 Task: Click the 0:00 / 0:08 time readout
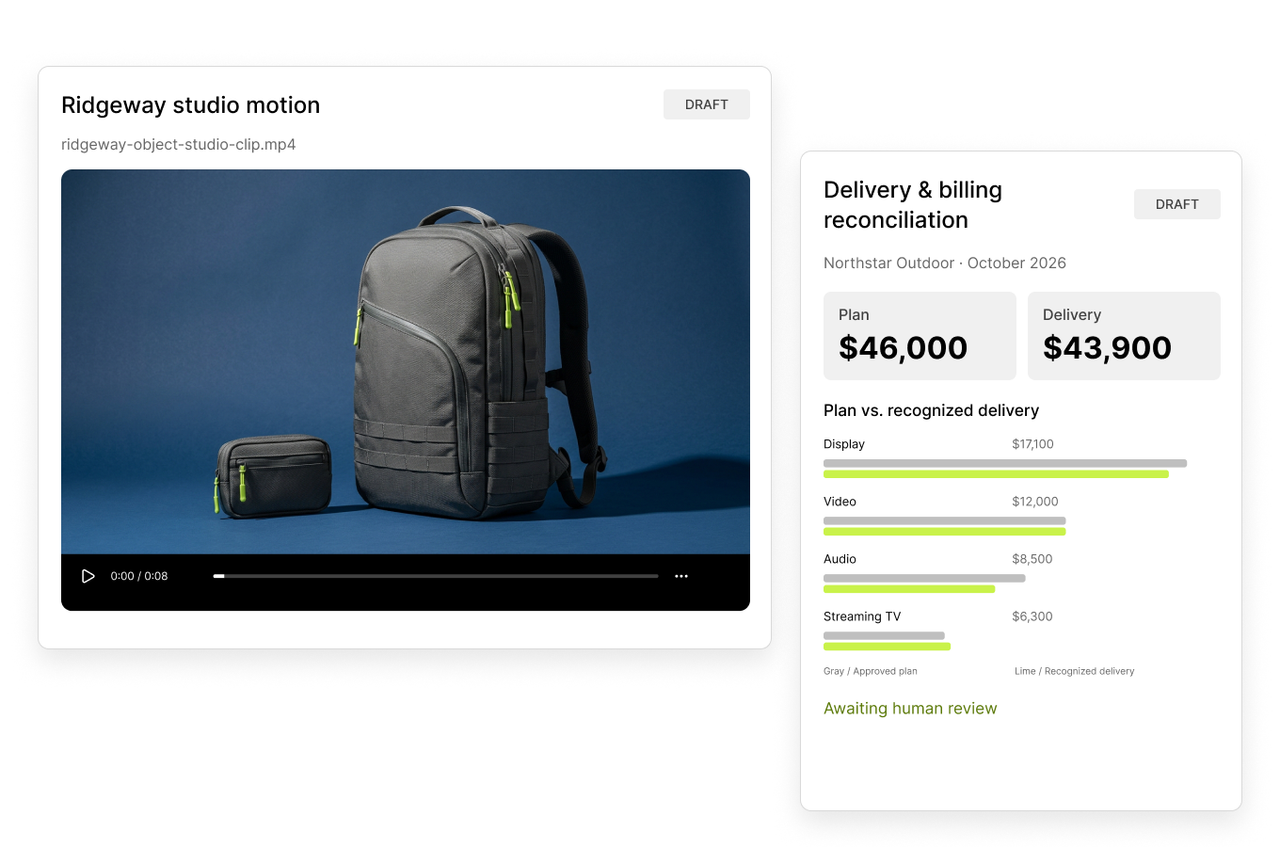tap(139, 576)
